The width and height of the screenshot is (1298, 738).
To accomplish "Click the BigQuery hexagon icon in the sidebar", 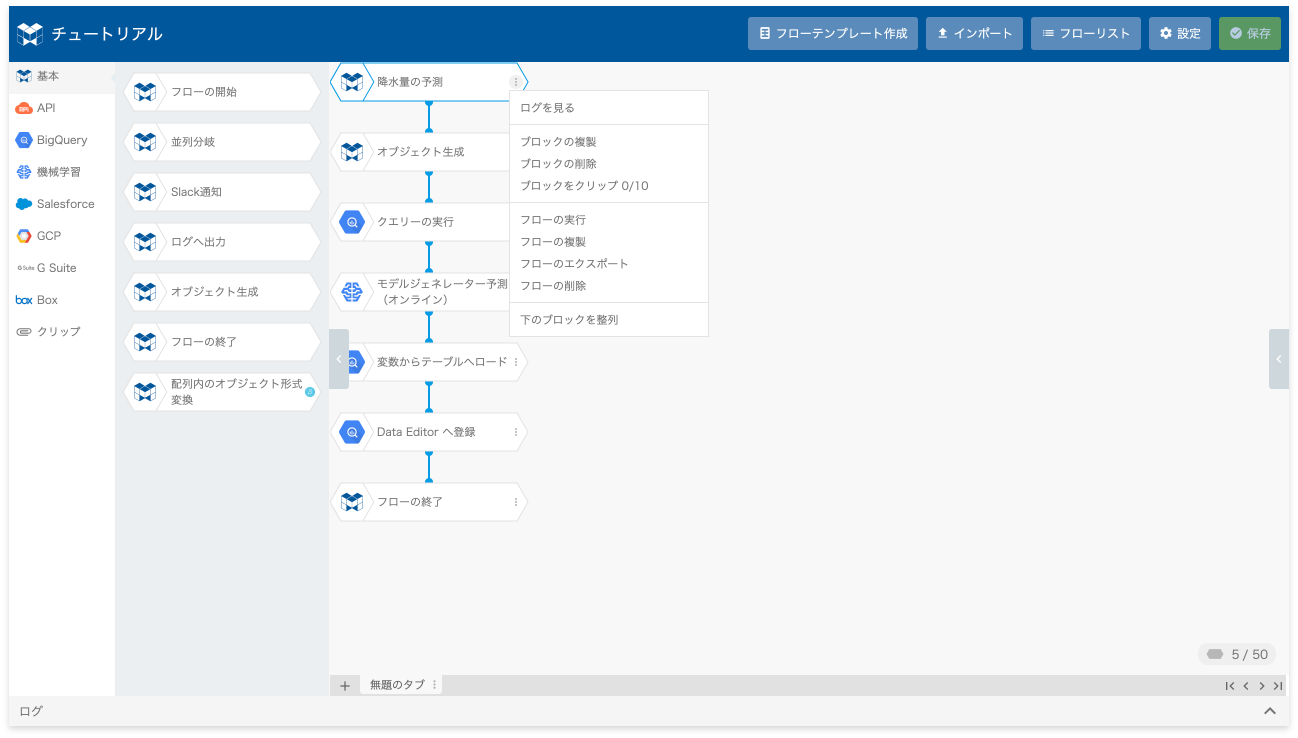I will 24,140.
